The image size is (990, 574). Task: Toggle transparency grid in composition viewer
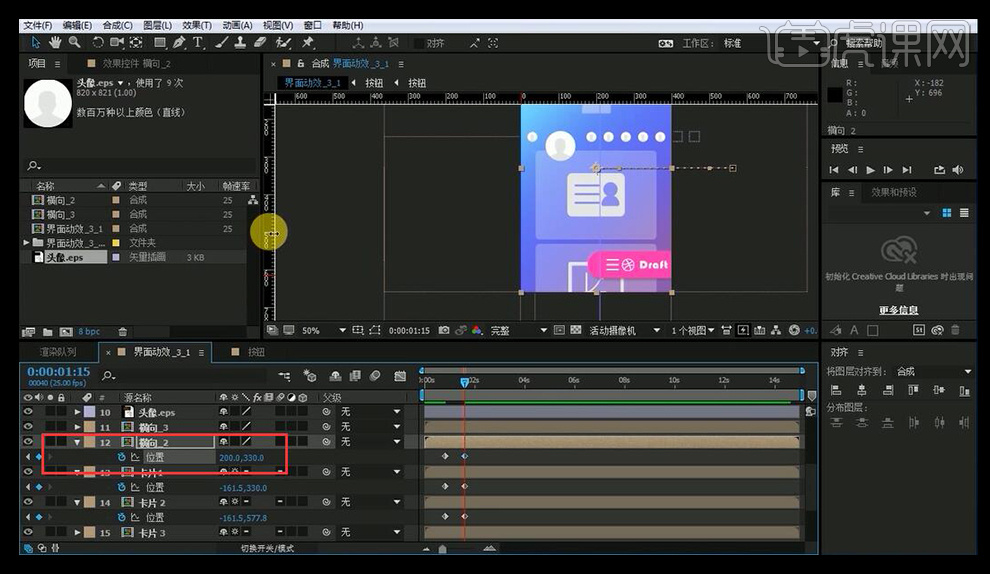tap(576, 330)
